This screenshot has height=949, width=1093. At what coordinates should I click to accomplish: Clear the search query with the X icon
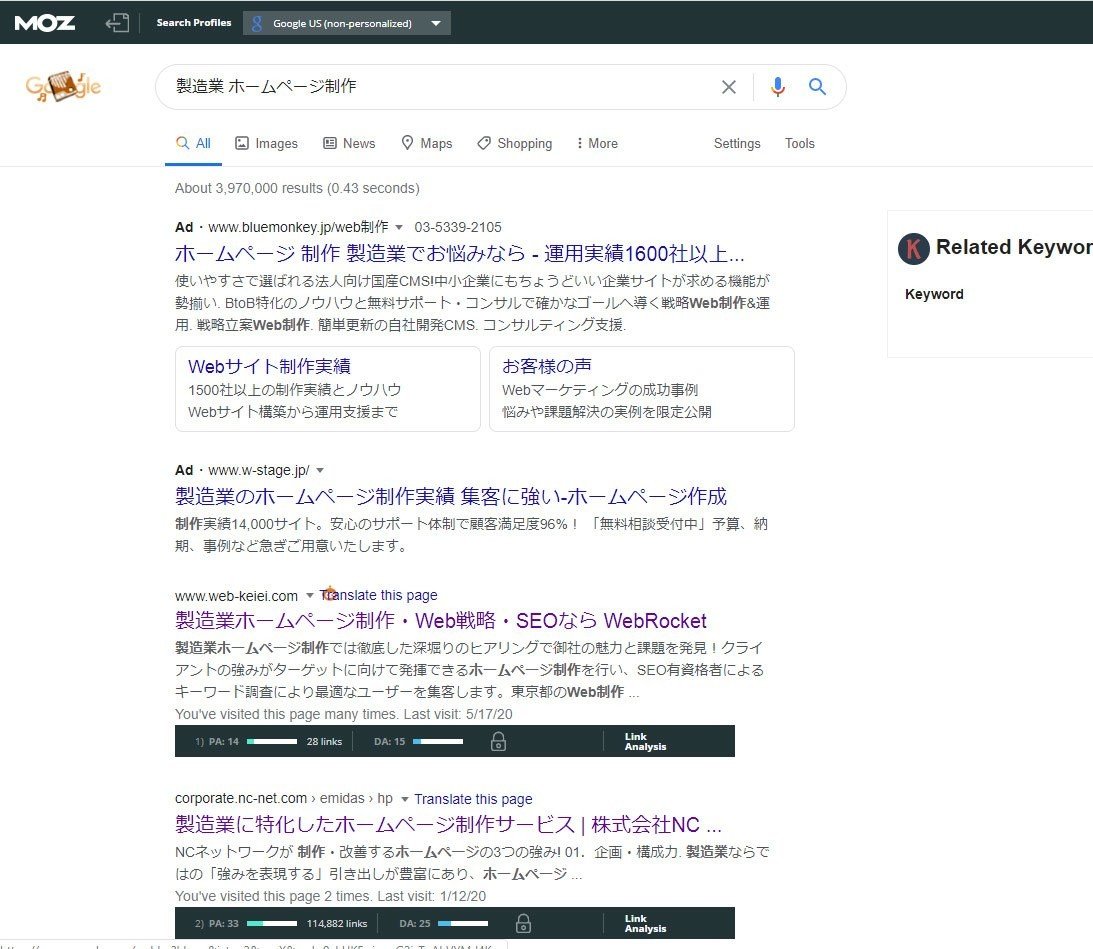click(728, 86)
